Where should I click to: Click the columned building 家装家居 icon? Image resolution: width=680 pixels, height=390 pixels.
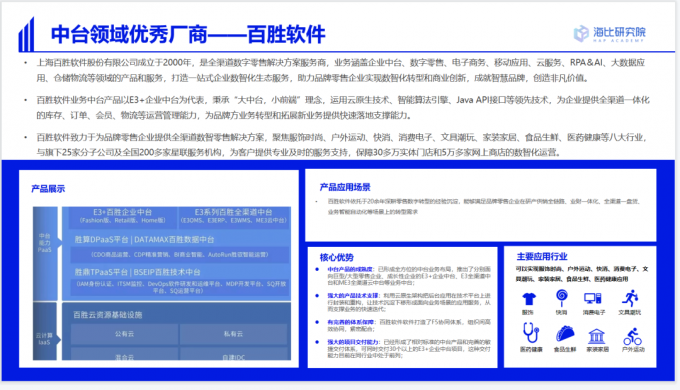click(597, 336)
